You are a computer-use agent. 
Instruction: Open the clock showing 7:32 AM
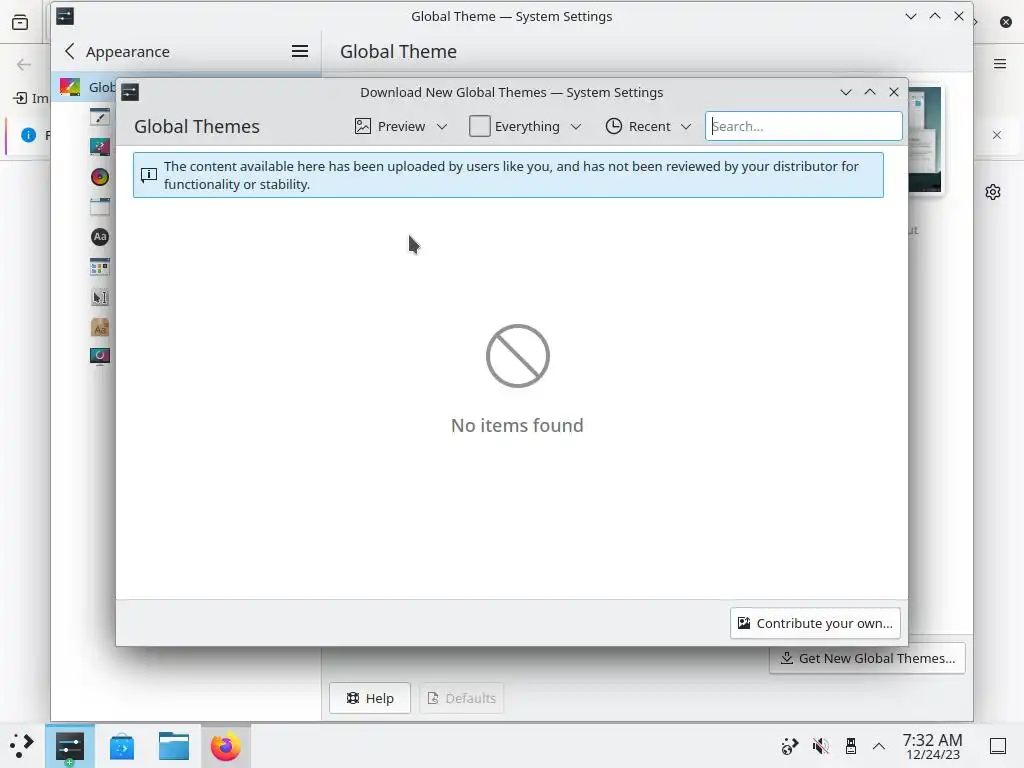coord(933,746)
